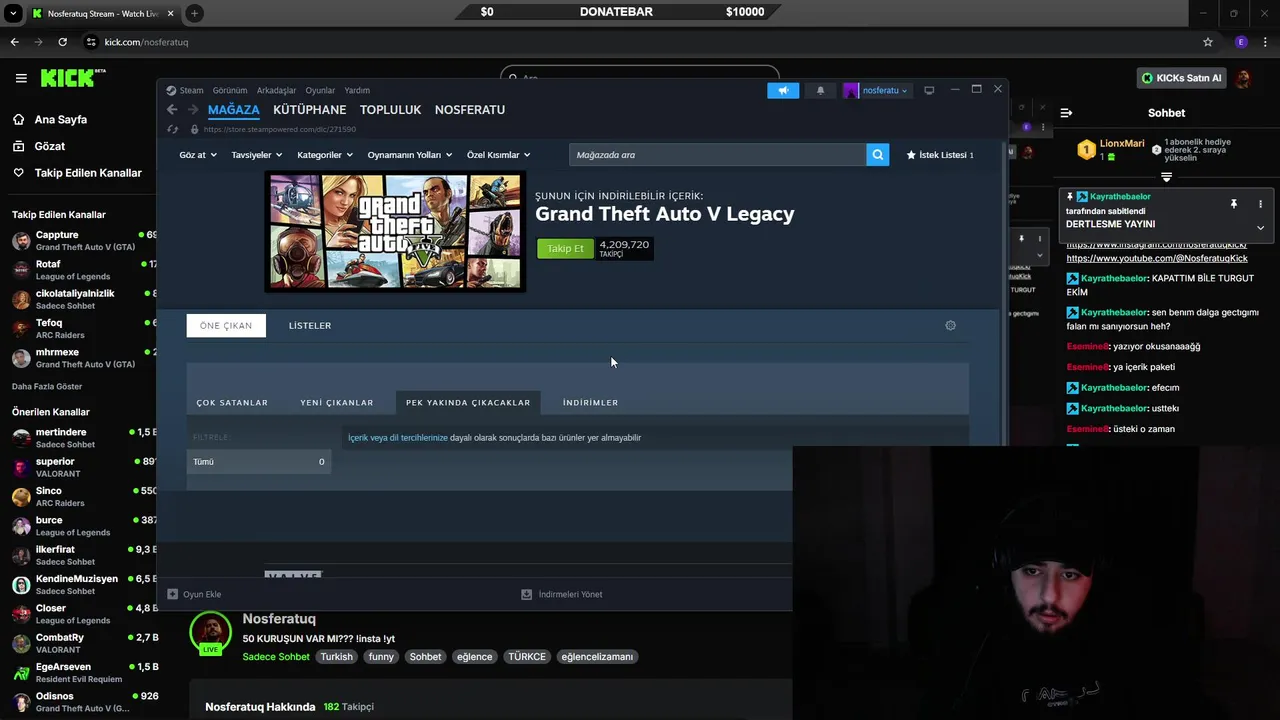Open pinned message three-dot options
This screenshot has width=1280, height=720.
coord(1260,204)
